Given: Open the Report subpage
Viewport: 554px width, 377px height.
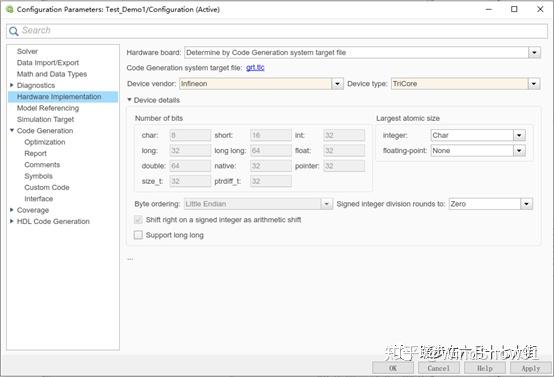Looking at the screenshot, I should 35,153.
